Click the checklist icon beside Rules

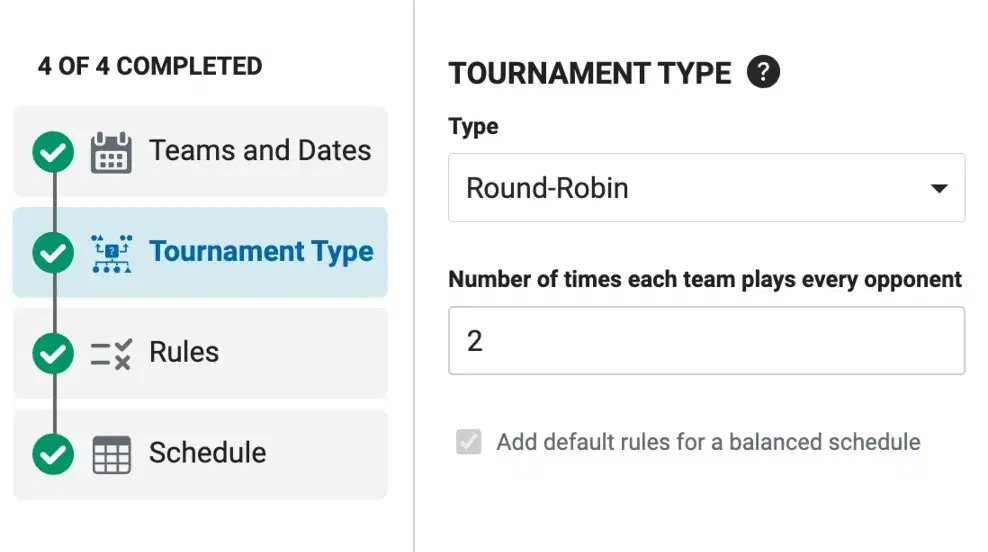[x=111, y=354]
